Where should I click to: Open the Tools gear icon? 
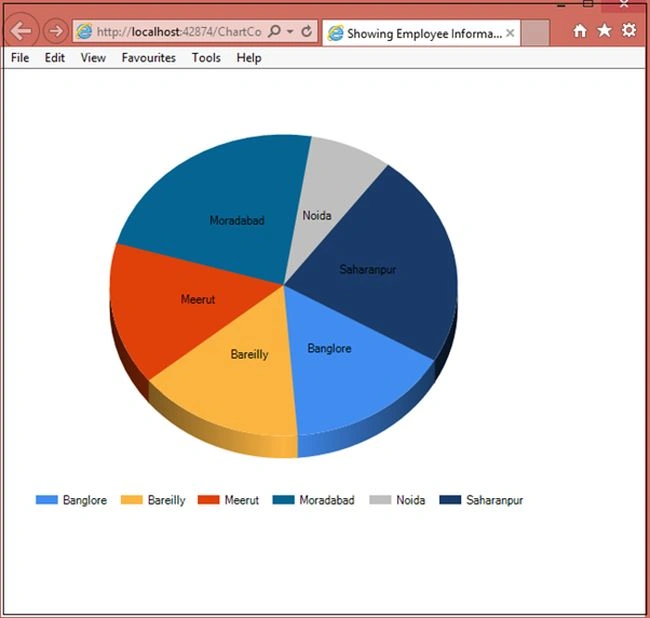click(x=629, y=30)
